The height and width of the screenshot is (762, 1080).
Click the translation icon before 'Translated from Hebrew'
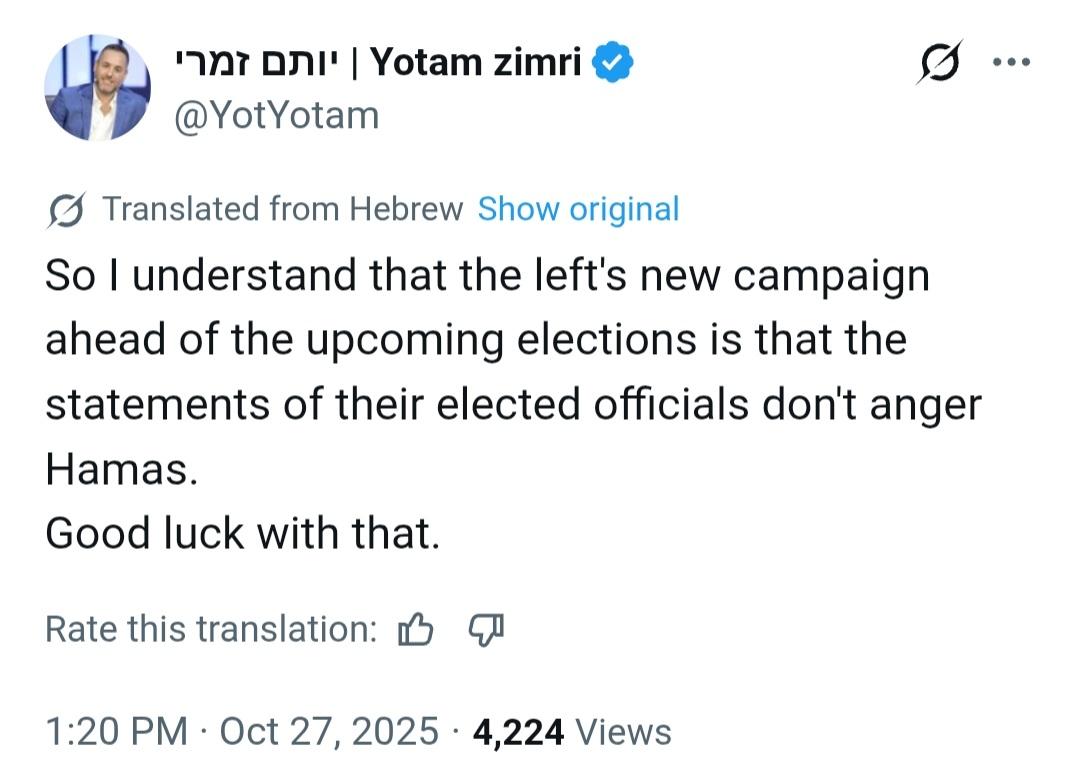click(66, 210)
